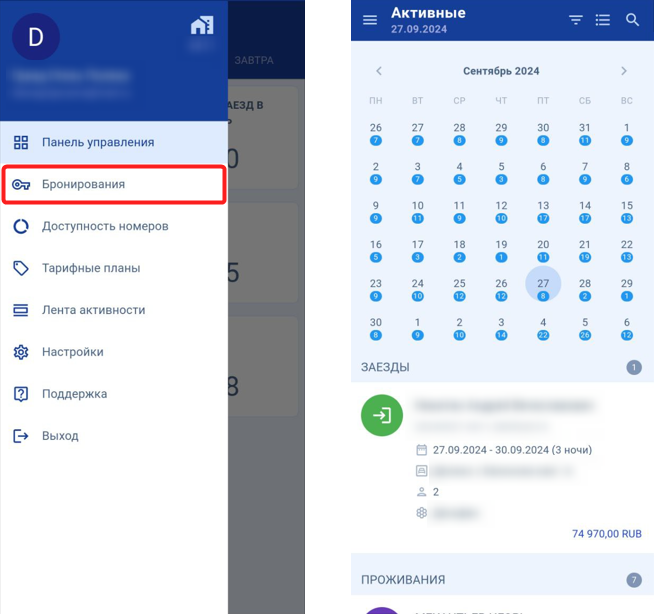Open the user avatar with letter D
Screen dimensions: 654x614
coord(36,37)
